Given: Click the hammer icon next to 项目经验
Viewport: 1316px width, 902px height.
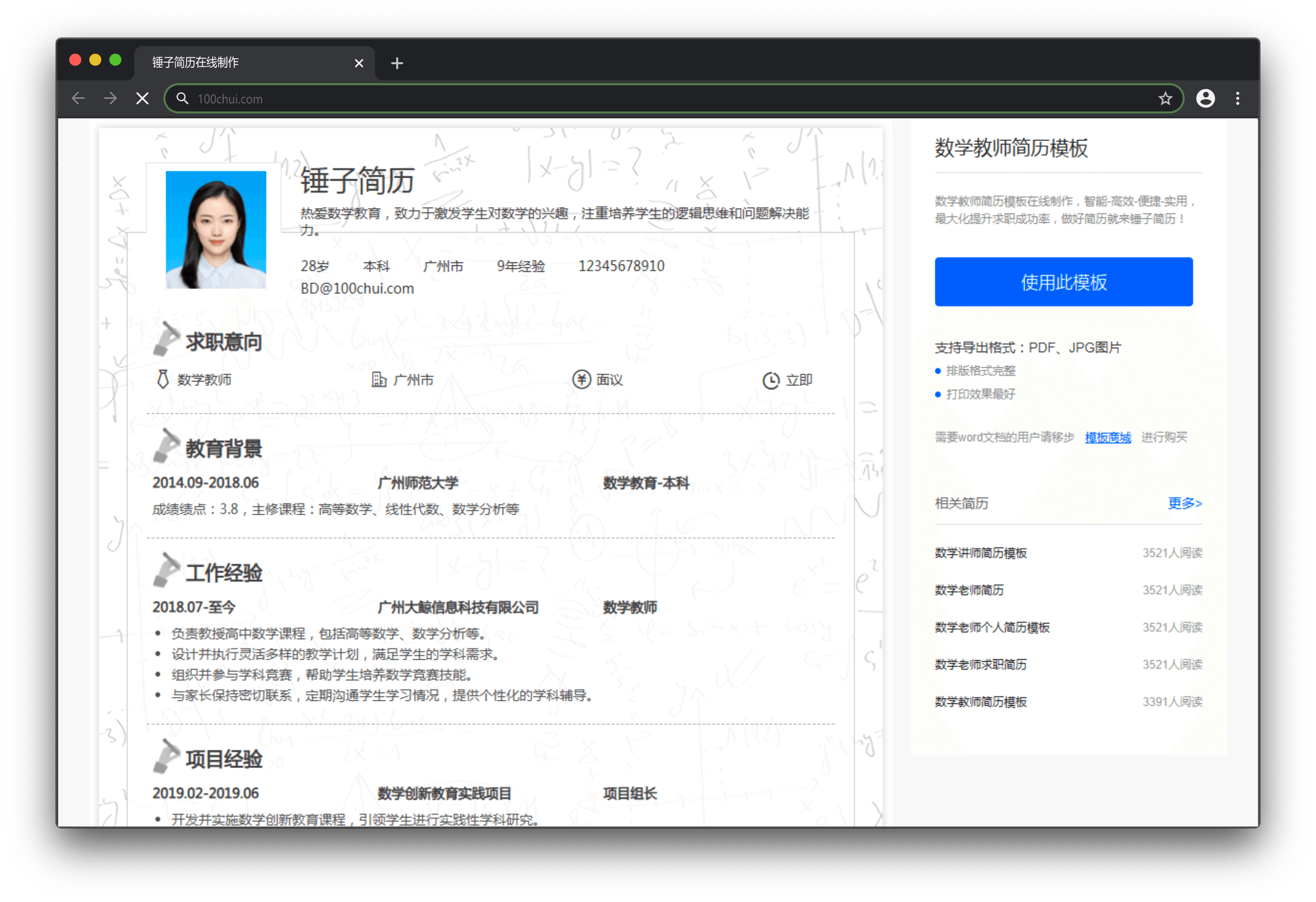Looking at the screenshot, I should click(x=167, y=756).
